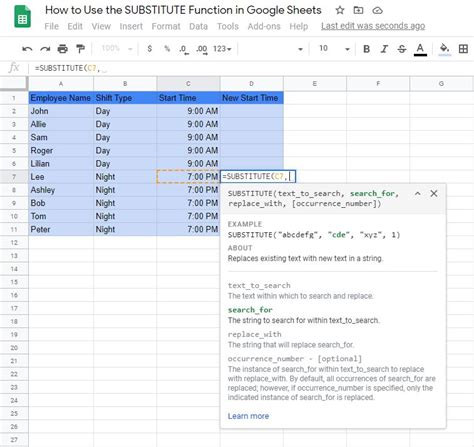Apply italic formatting

(384, 49)
